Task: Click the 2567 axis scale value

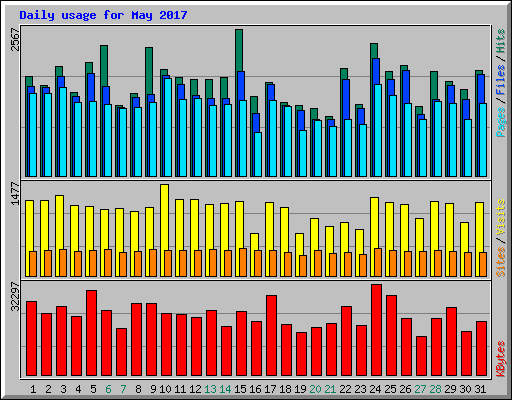Action: tap(15, 39)
